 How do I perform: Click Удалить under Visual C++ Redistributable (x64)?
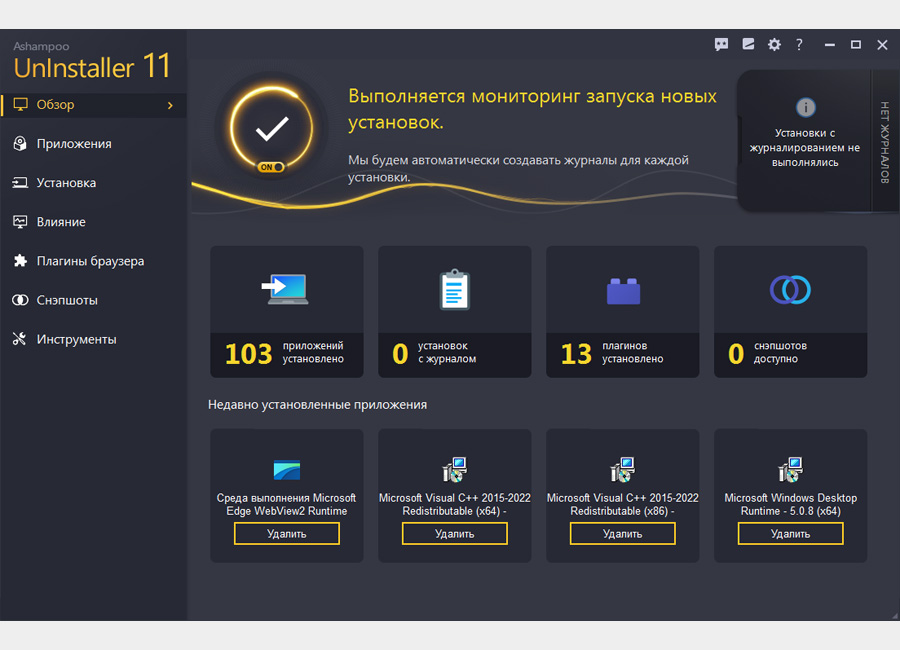point(455,533)
